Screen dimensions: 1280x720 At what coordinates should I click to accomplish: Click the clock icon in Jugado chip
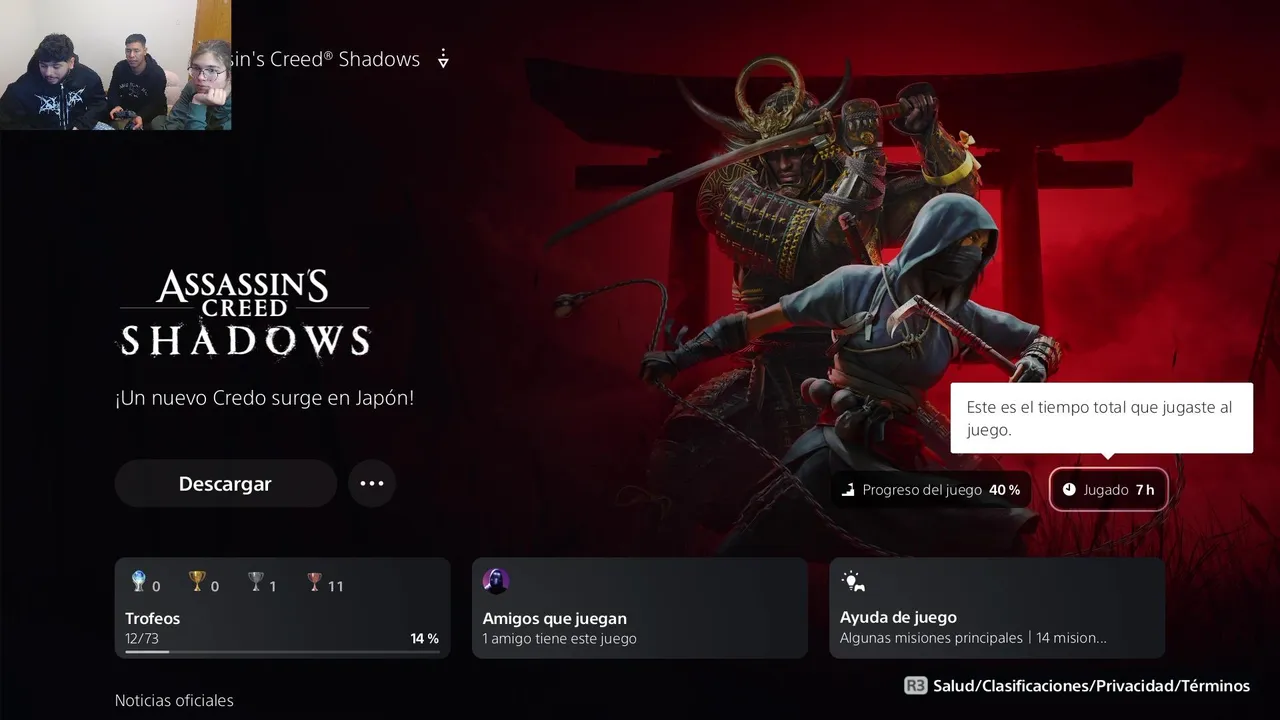pyautogui.click(x=1069, y=490)
